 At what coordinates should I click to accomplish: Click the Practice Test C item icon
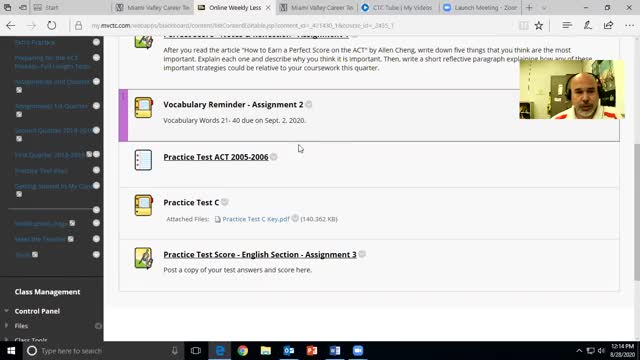[x=143, y=205]
